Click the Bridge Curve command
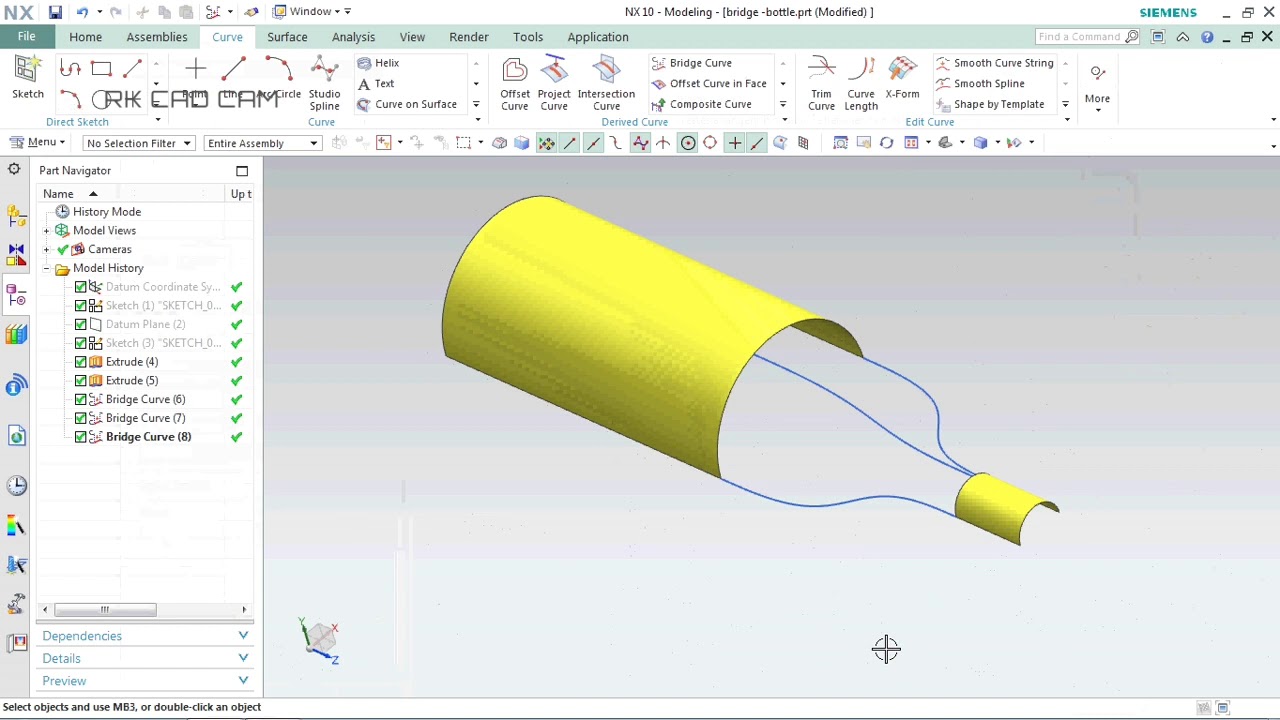The image size is (1280, 720). click(692, 63)
